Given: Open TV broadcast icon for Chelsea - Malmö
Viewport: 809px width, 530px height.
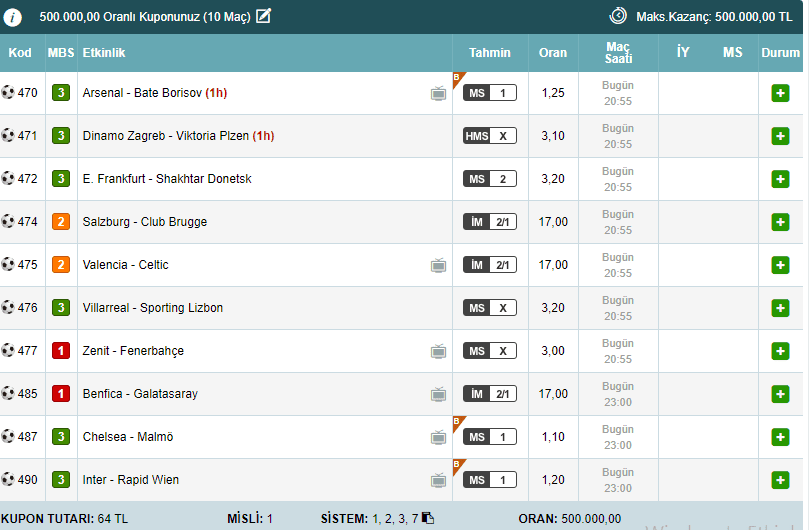Looking at the screenshot, I should (x=439, y=437).
